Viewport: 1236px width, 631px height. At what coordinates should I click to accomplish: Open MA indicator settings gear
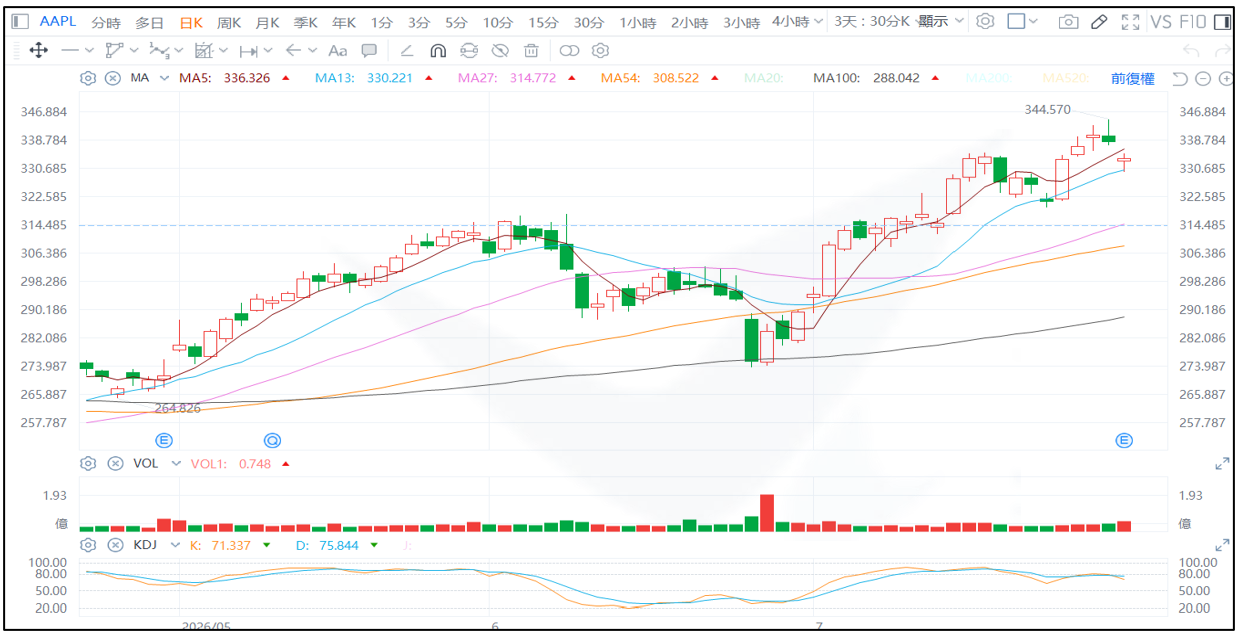point(88,78)
